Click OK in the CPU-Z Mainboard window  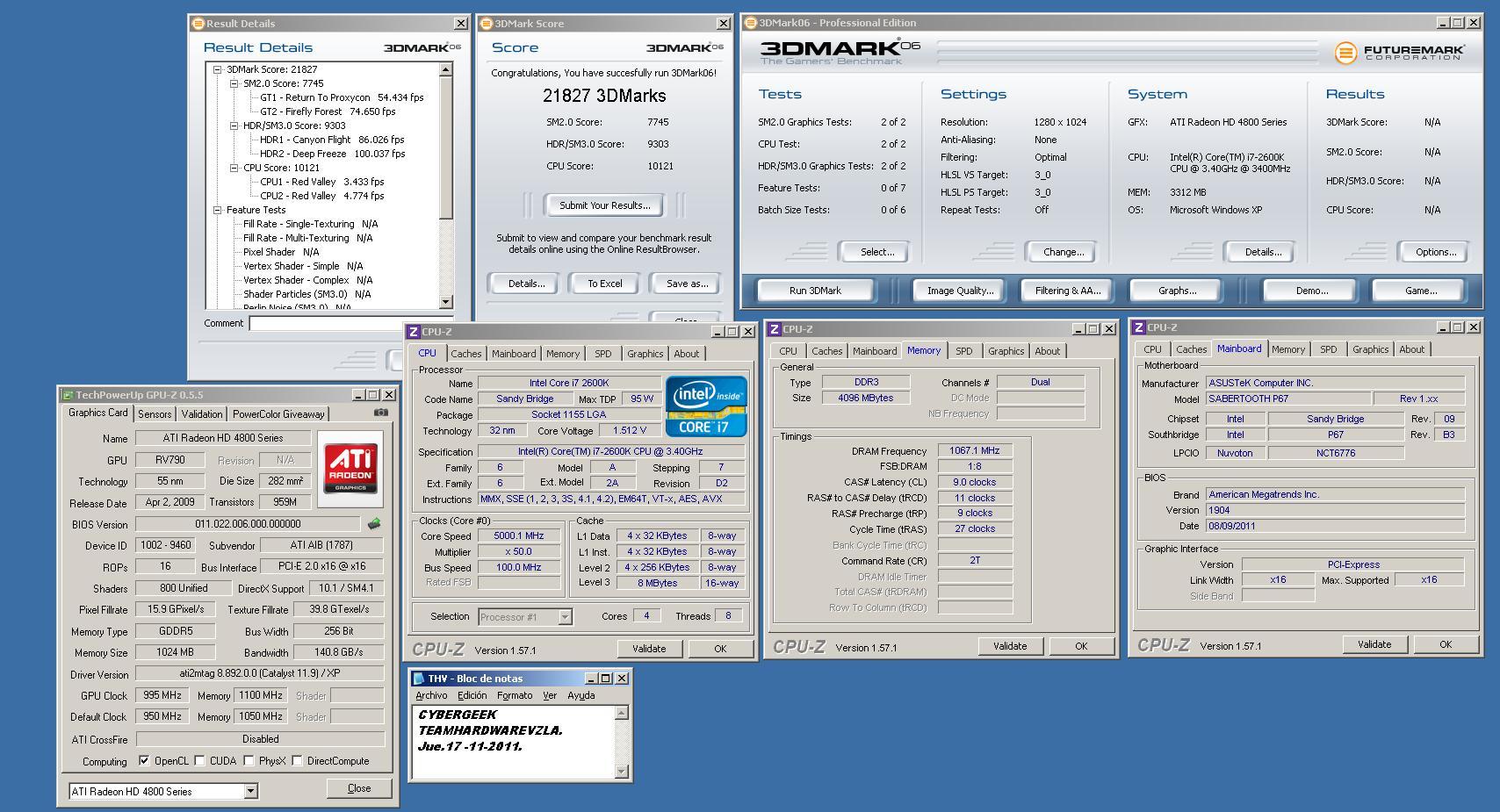click(x=1446, y=644)
